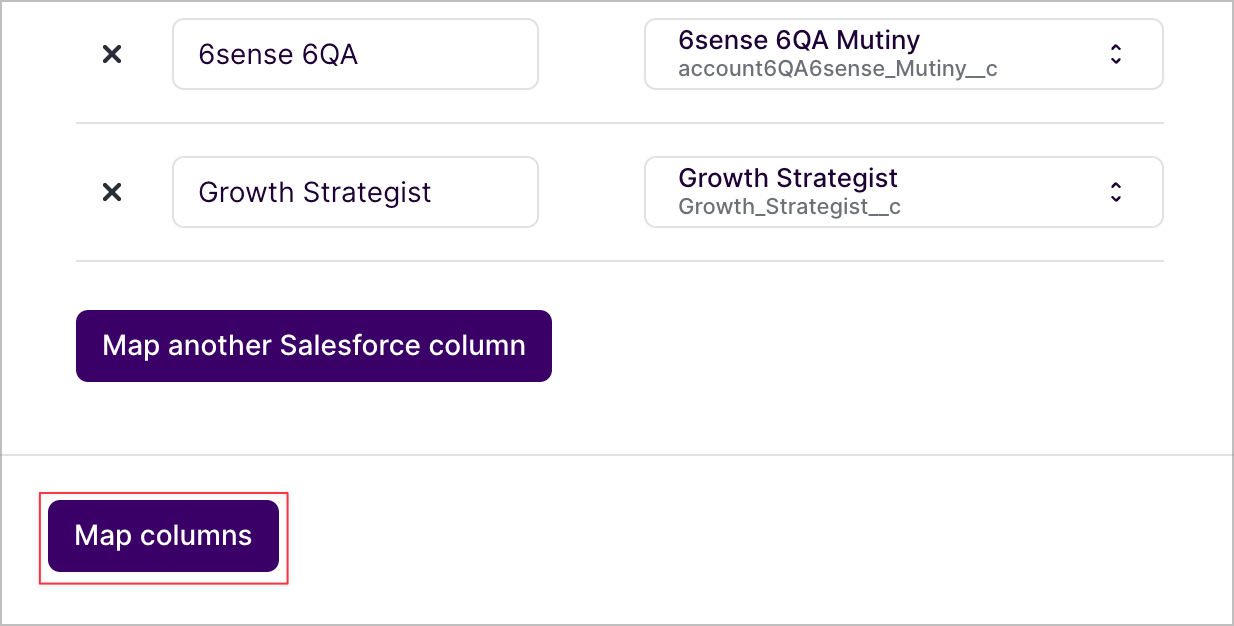Confirm mappings using the bottom purple button

[163, 536]
